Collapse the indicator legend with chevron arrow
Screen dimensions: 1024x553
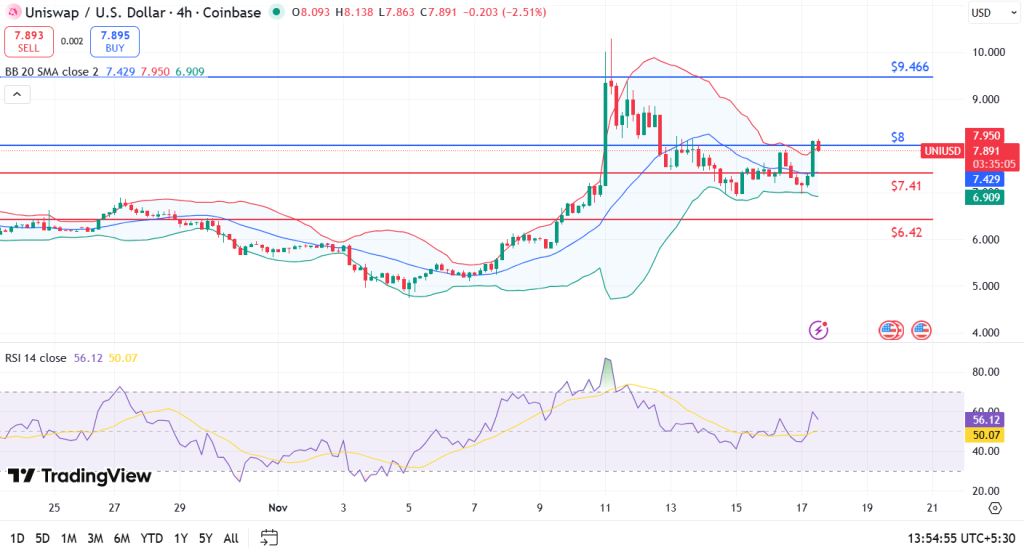16,95
